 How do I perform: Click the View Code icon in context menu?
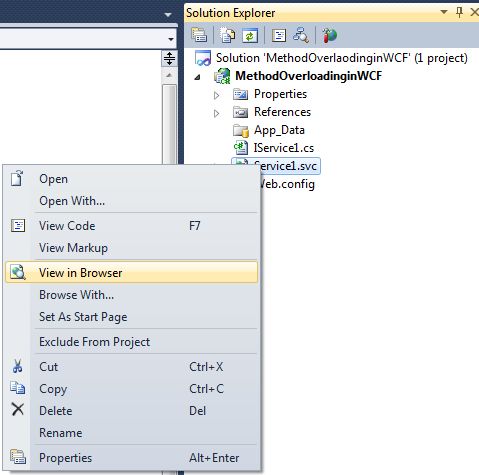pos(18,226)
